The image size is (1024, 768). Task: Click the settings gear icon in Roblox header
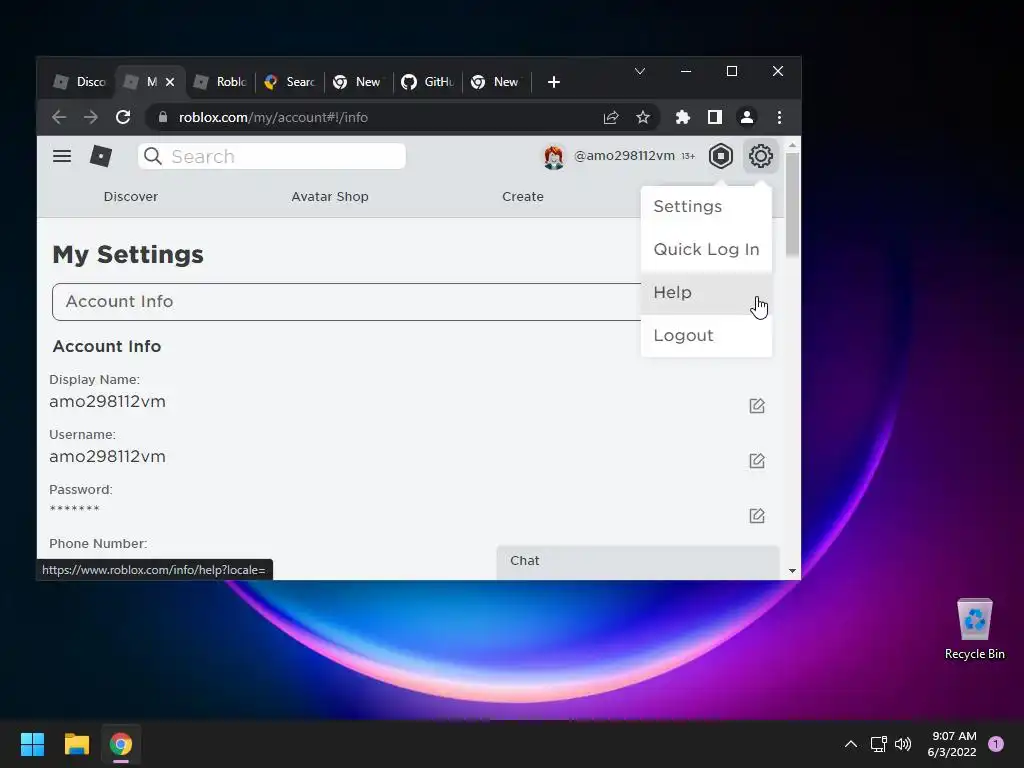point(760,156)
